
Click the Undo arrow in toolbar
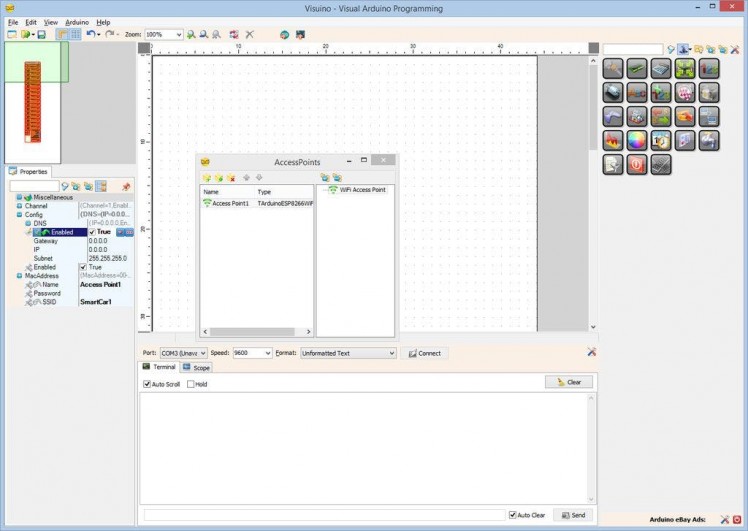(x=91, y=34)
